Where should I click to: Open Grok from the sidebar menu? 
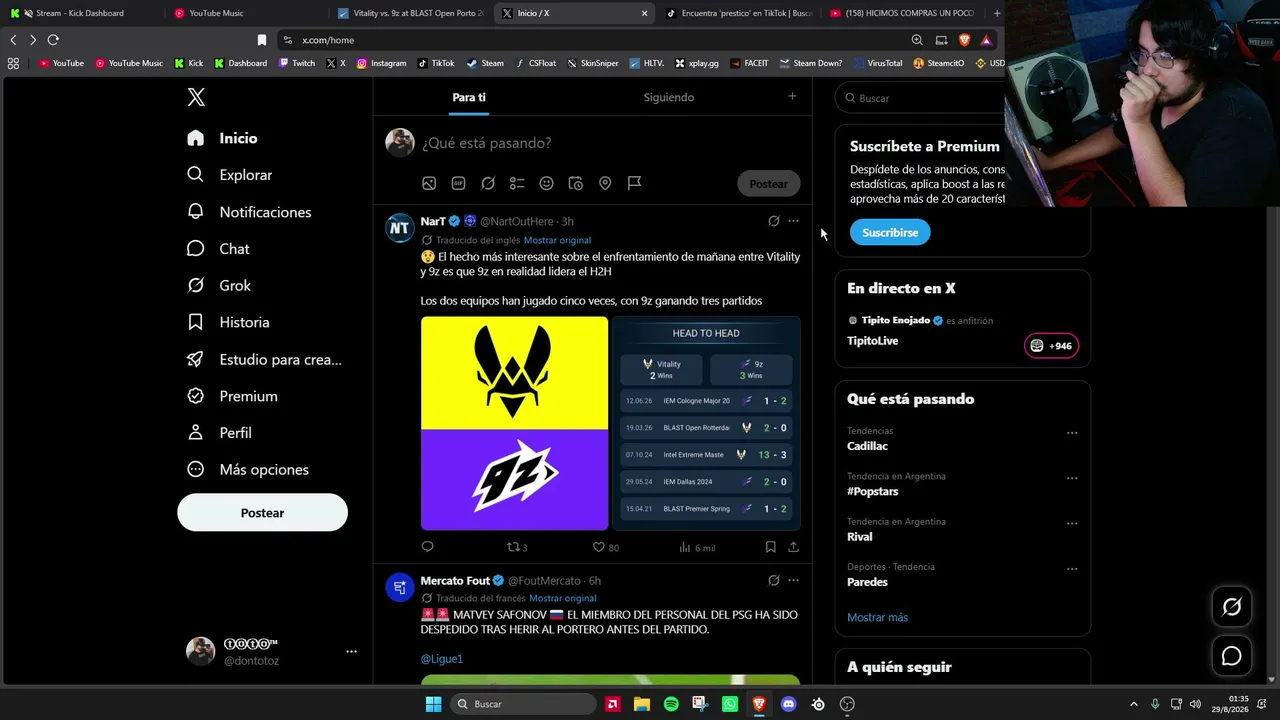pos(220,285)
